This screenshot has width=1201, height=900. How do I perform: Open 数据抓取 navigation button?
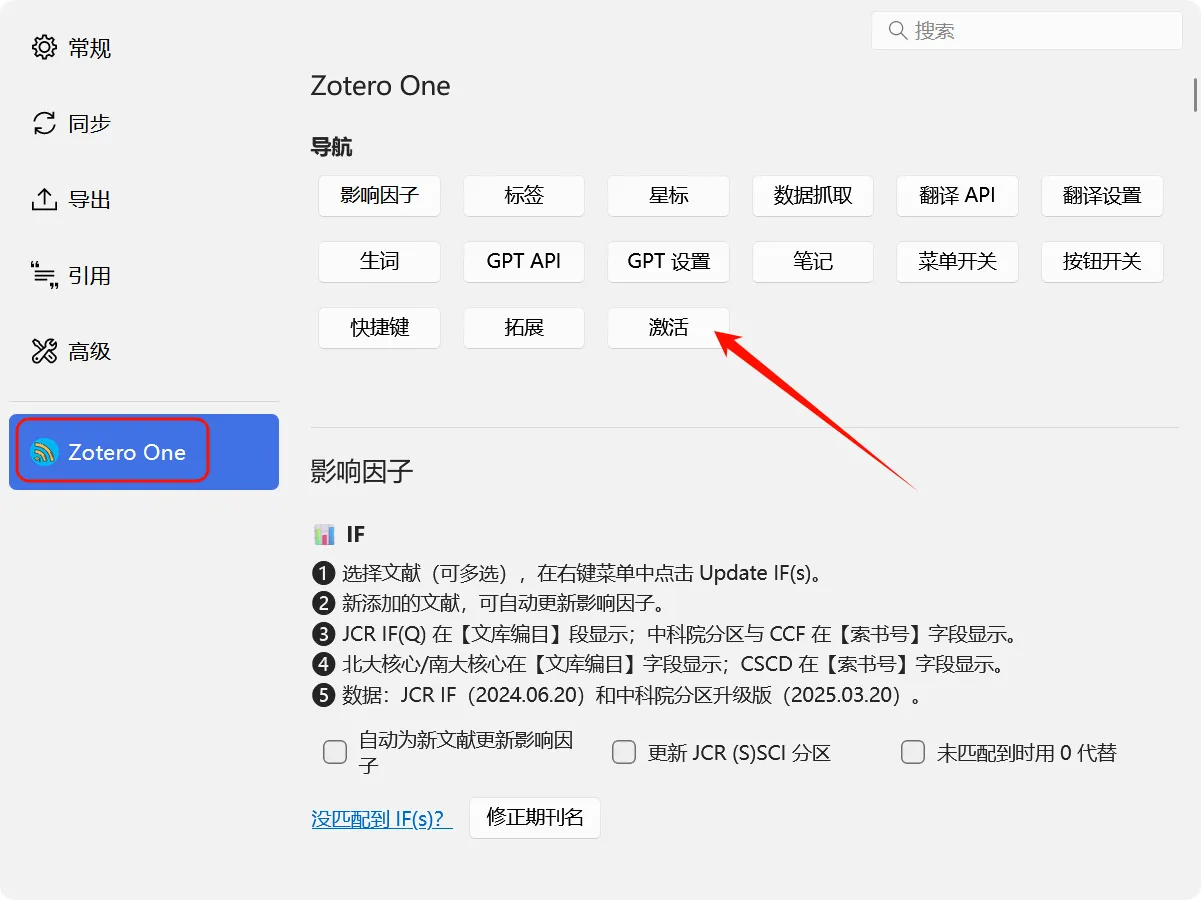(x=813, y=195)
